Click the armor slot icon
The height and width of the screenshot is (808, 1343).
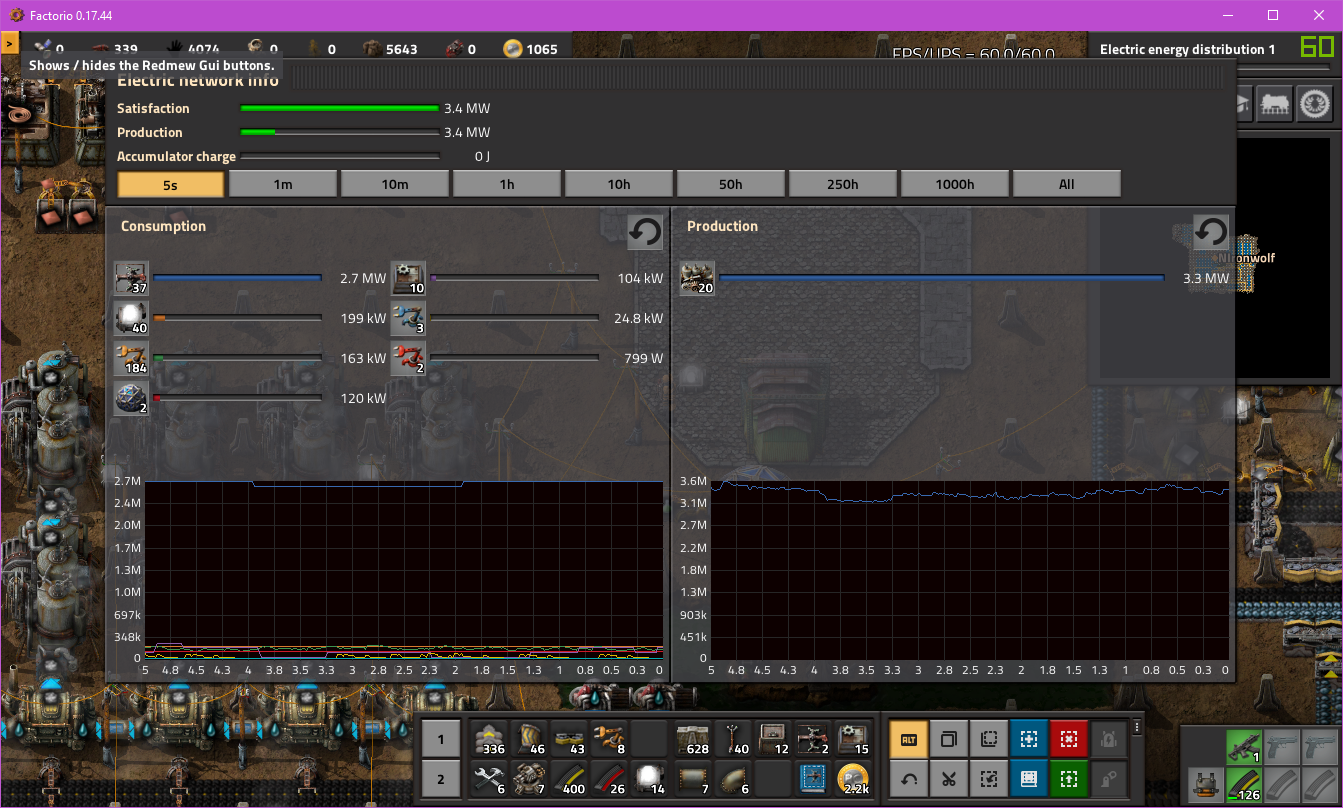[1206, 784]
